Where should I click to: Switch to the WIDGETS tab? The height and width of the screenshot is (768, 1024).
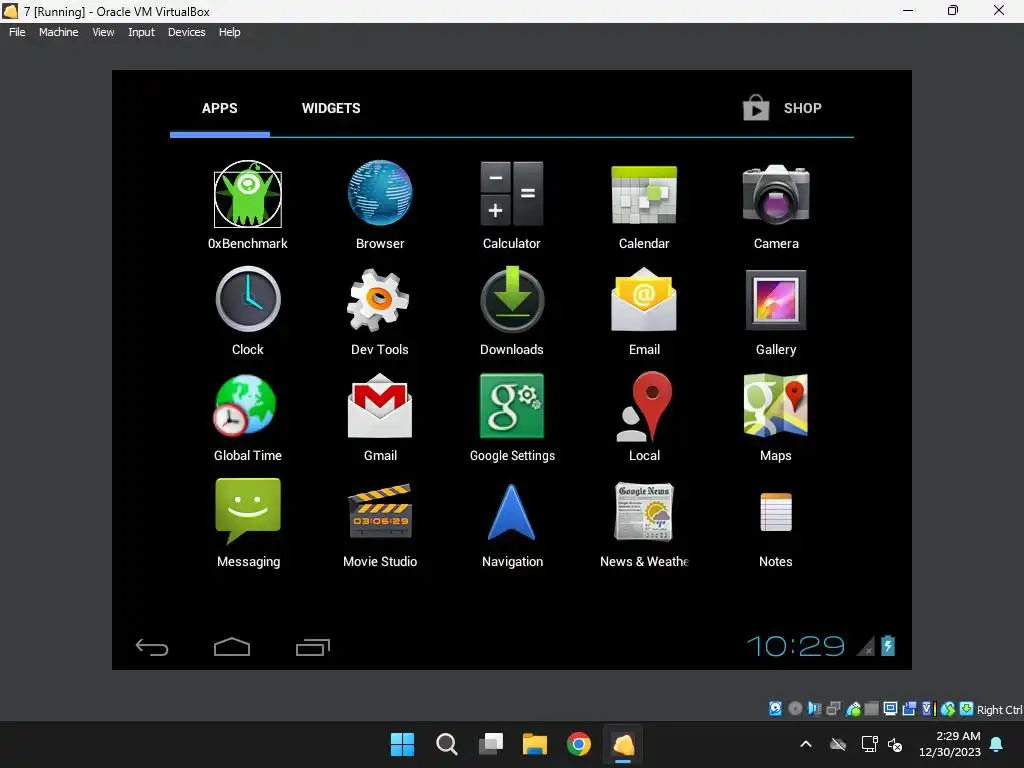click(331, 108)
